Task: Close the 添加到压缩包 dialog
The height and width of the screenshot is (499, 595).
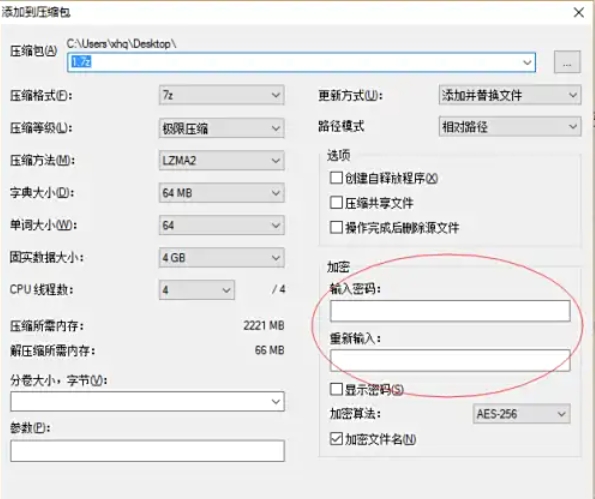Action: click(x=579, y=13)
